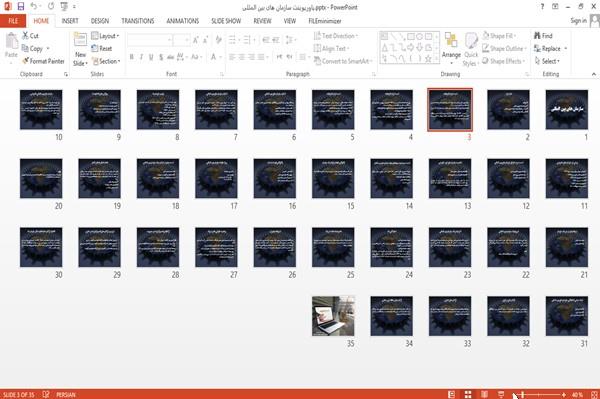Image resolution: width=600 pixels, height=399 pixels.
Task: Open Quick Styles gallery
Action: click(x=471, y=50)
